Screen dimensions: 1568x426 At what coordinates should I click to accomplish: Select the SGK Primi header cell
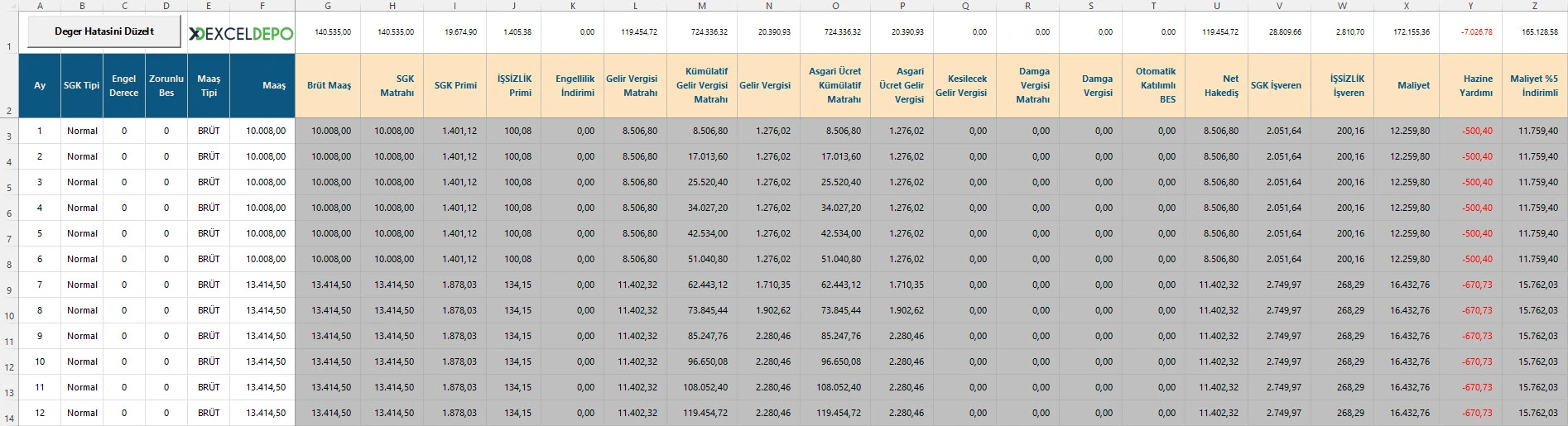click(455, 85)
